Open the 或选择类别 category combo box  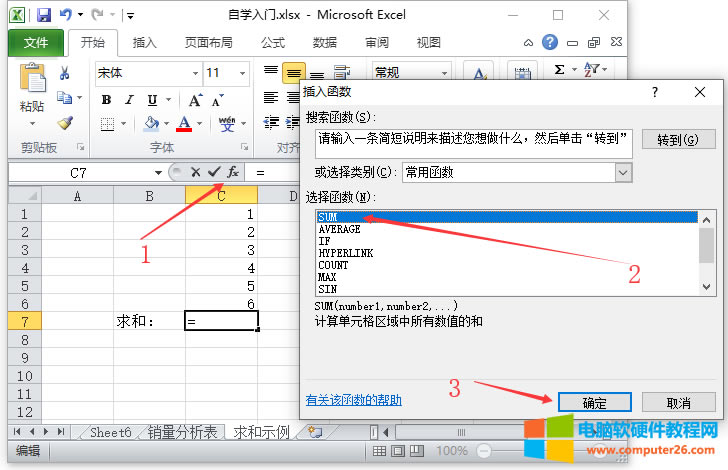pyautogui.click(x=517, y=173)
